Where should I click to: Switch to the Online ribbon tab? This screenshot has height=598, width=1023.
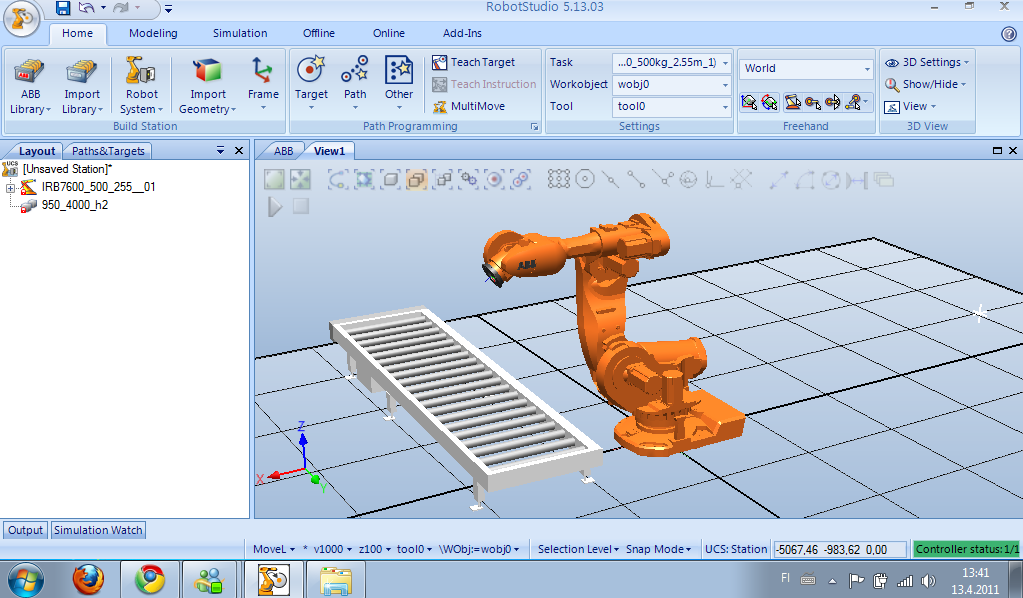(389, 33)
